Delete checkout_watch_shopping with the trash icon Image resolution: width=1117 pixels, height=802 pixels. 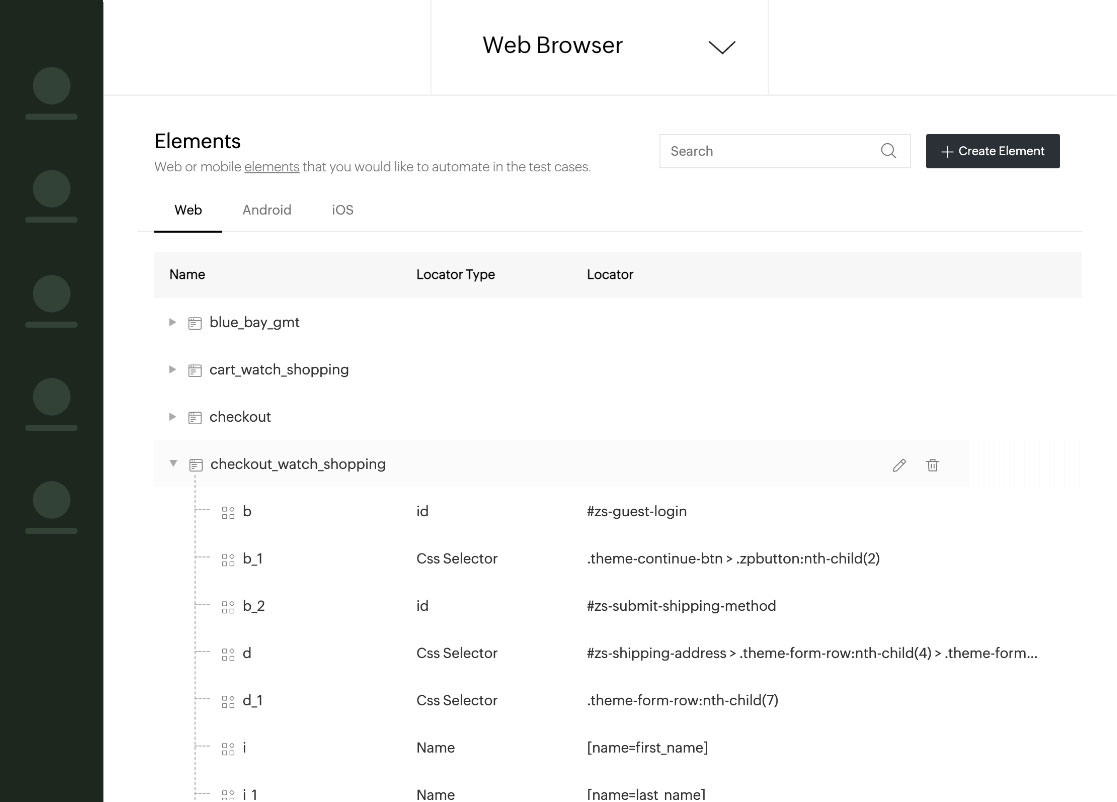click(932, 465)
